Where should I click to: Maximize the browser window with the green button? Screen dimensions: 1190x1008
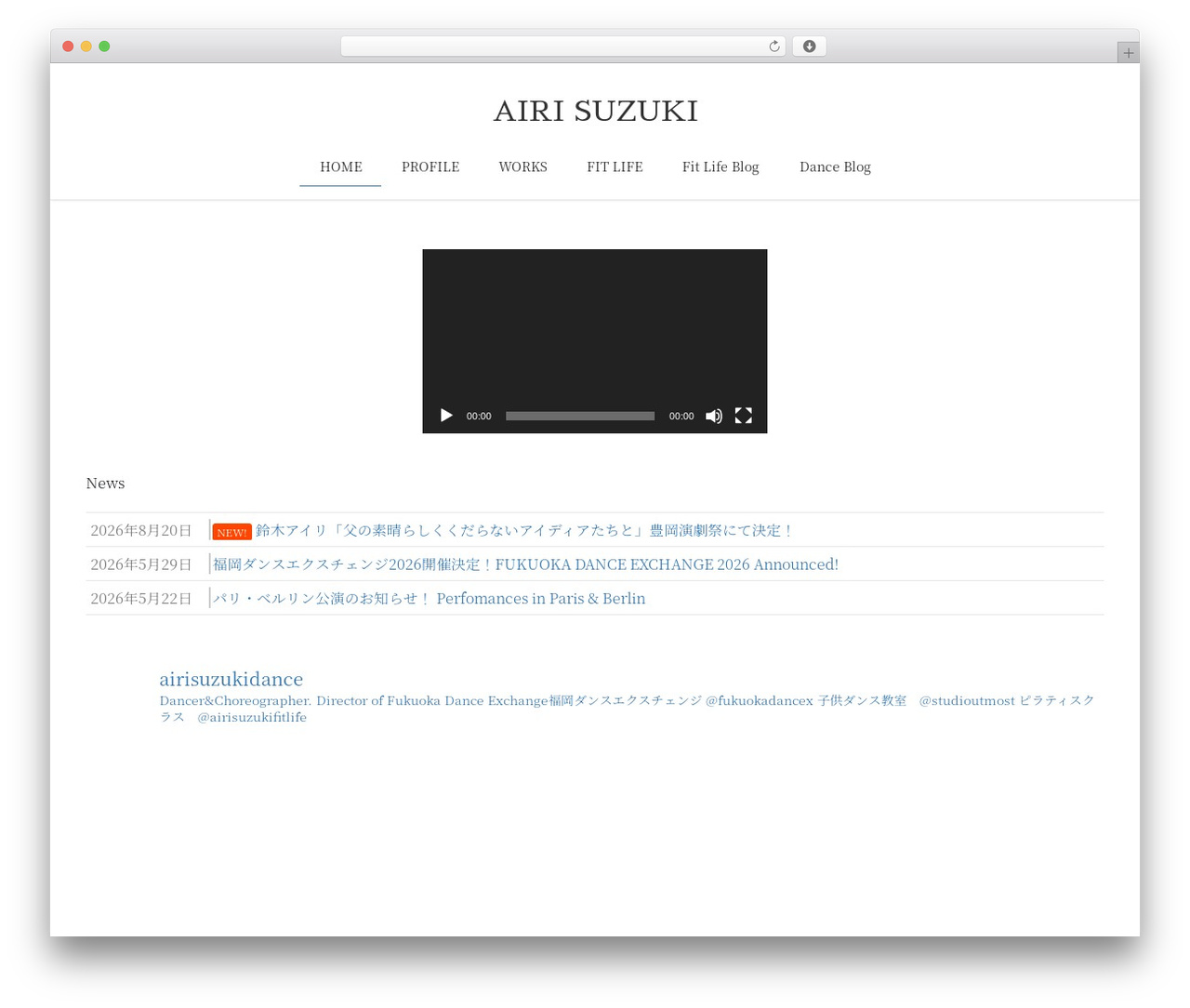pyautogui.click(x=104, y=46)
